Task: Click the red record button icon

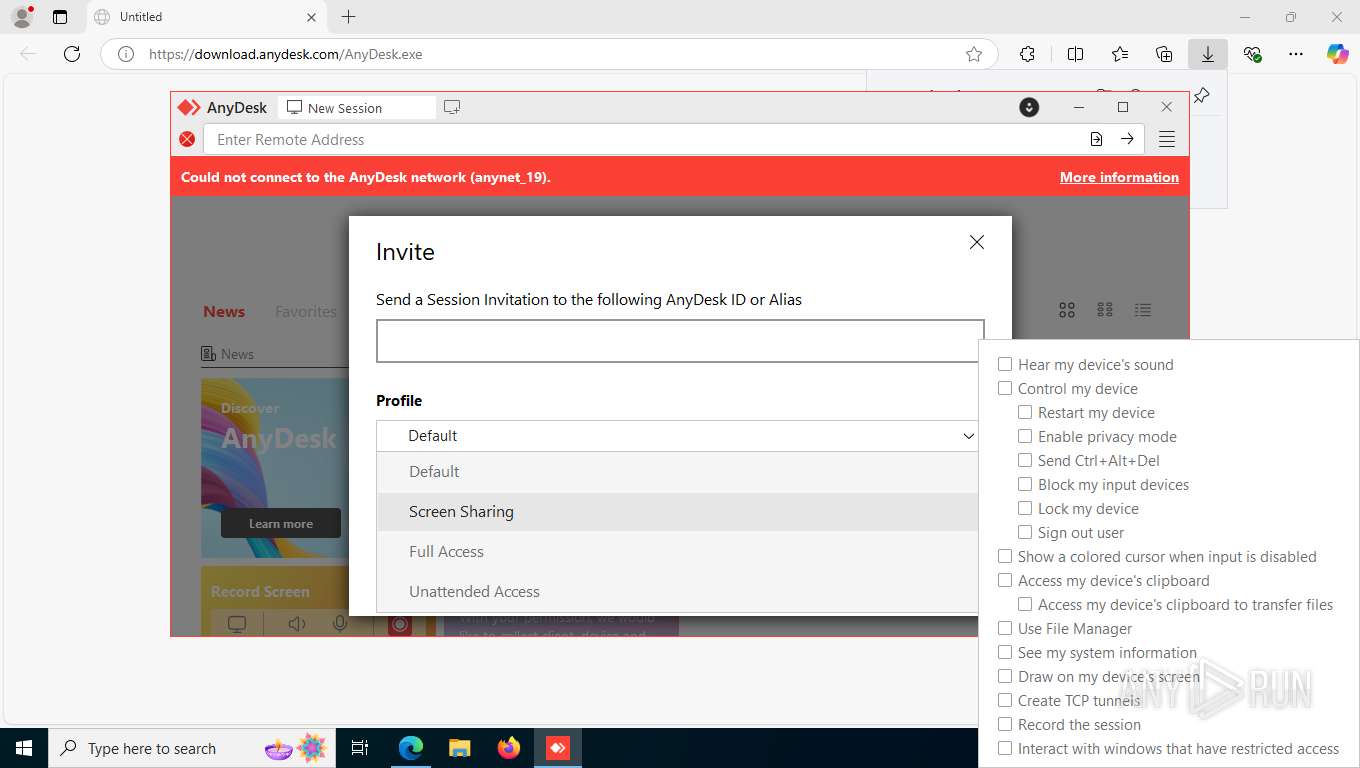Action: (400, 624)
